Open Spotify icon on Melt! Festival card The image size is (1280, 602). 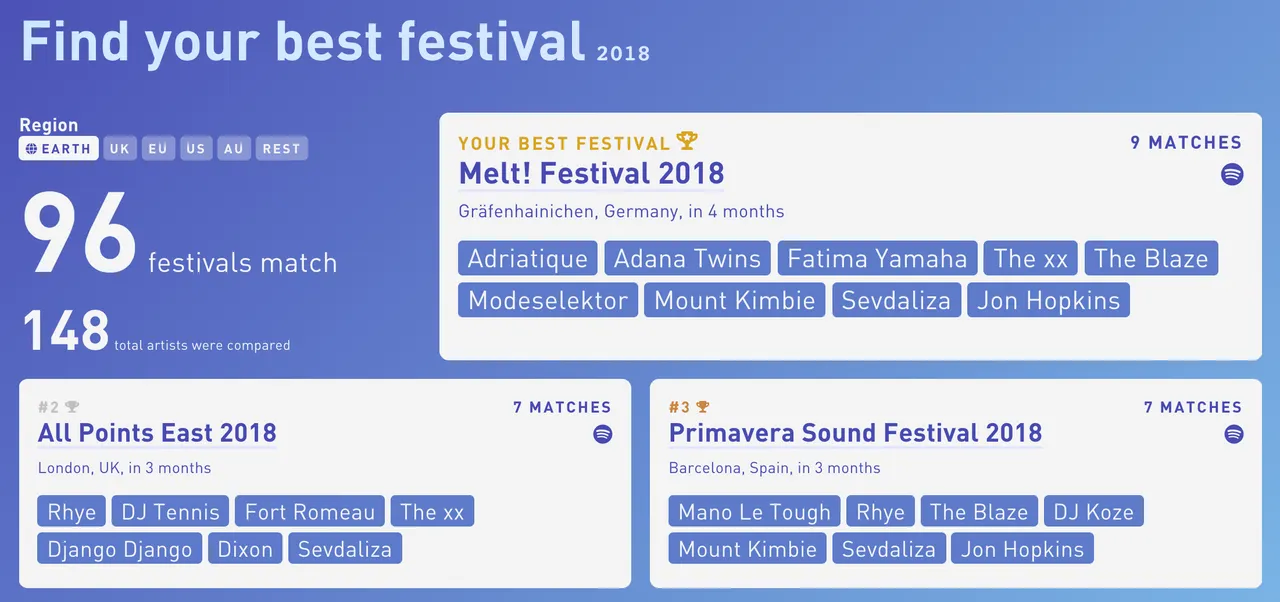pyautogui.click(x=1232, y=174)
